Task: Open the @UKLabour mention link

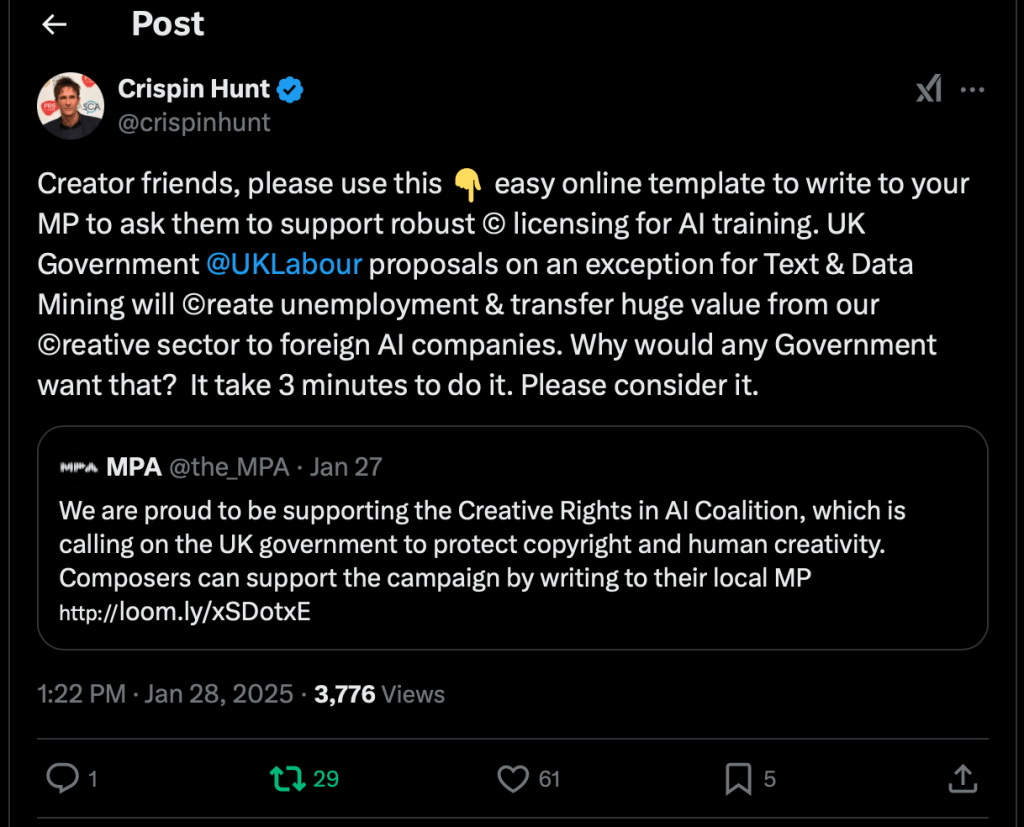Action: point(283,264)
